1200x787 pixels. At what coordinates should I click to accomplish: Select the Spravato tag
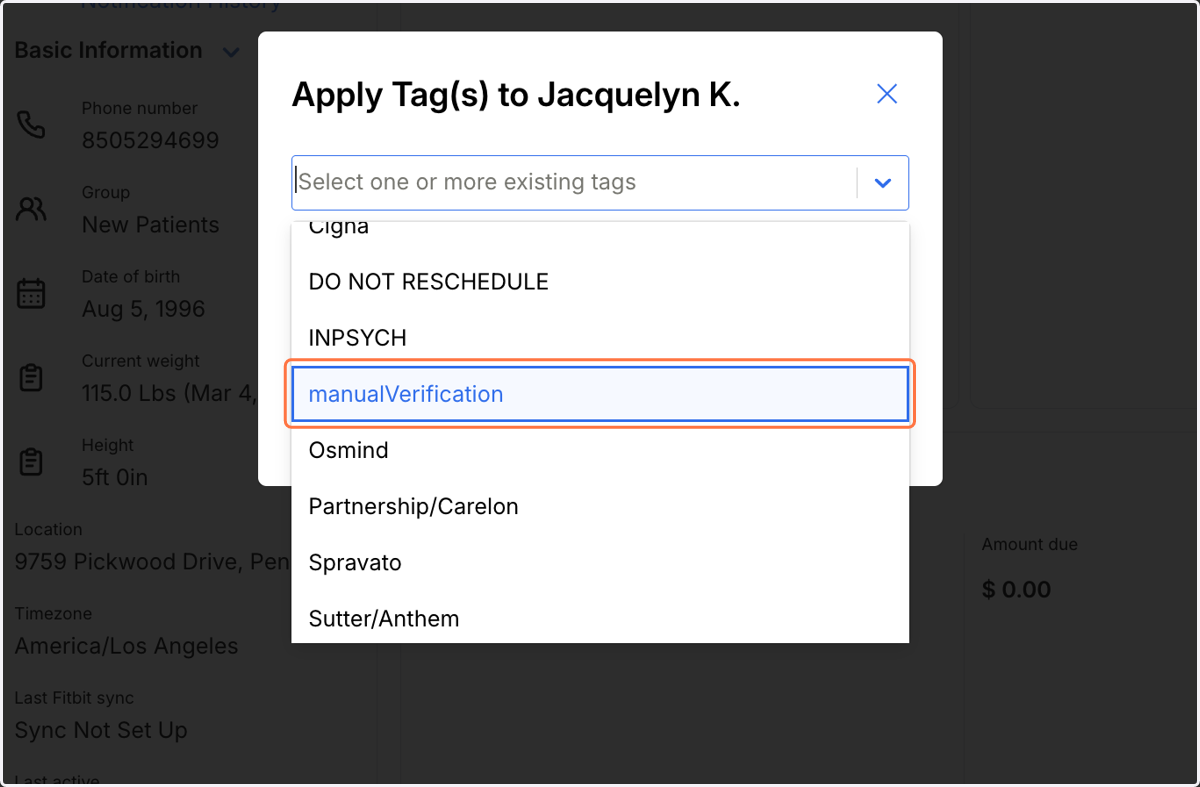(x=600, y=562)
